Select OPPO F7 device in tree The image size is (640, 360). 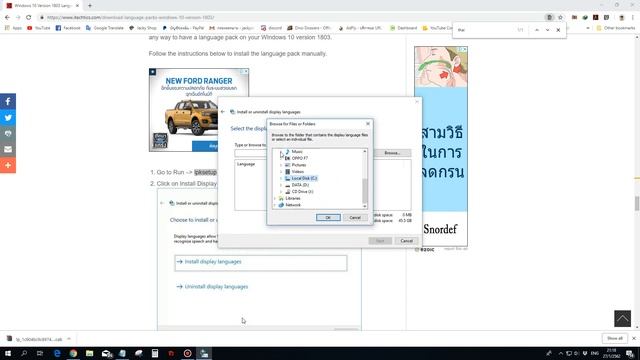tap(300, 158)
